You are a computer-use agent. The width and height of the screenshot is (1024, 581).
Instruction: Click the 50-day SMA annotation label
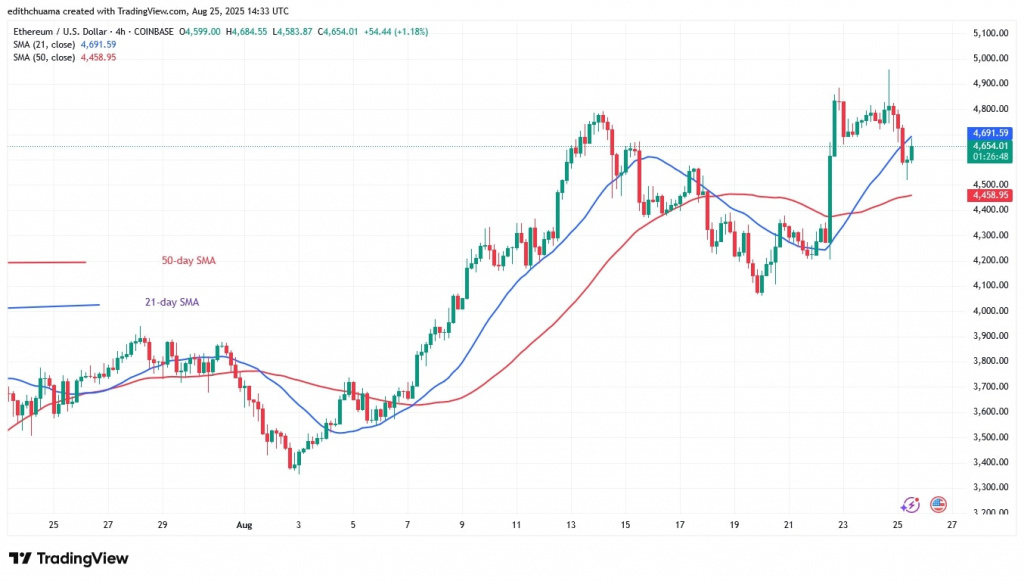point(188,261)
